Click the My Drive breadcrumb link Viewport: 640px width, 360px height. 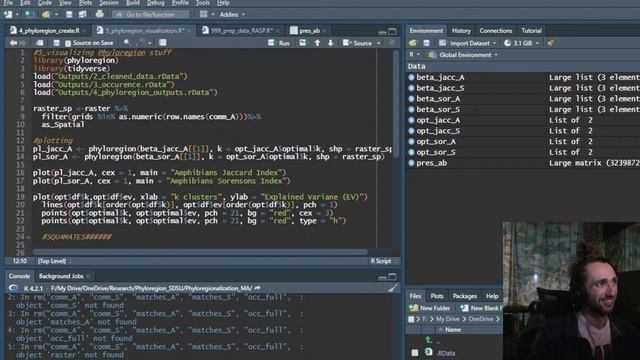[x=447, y=319]
